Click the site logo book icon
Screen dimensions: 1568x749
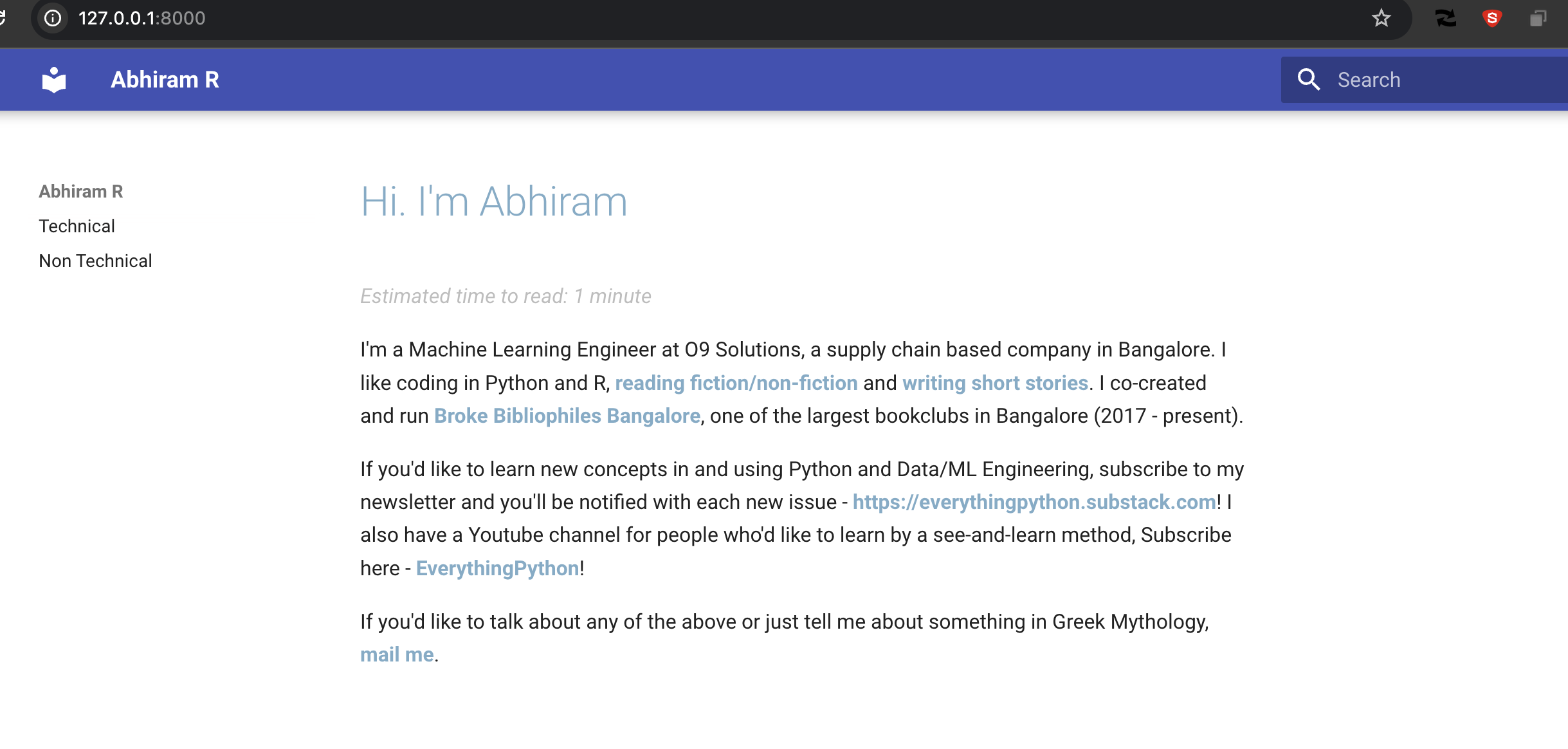click(54, 80)
